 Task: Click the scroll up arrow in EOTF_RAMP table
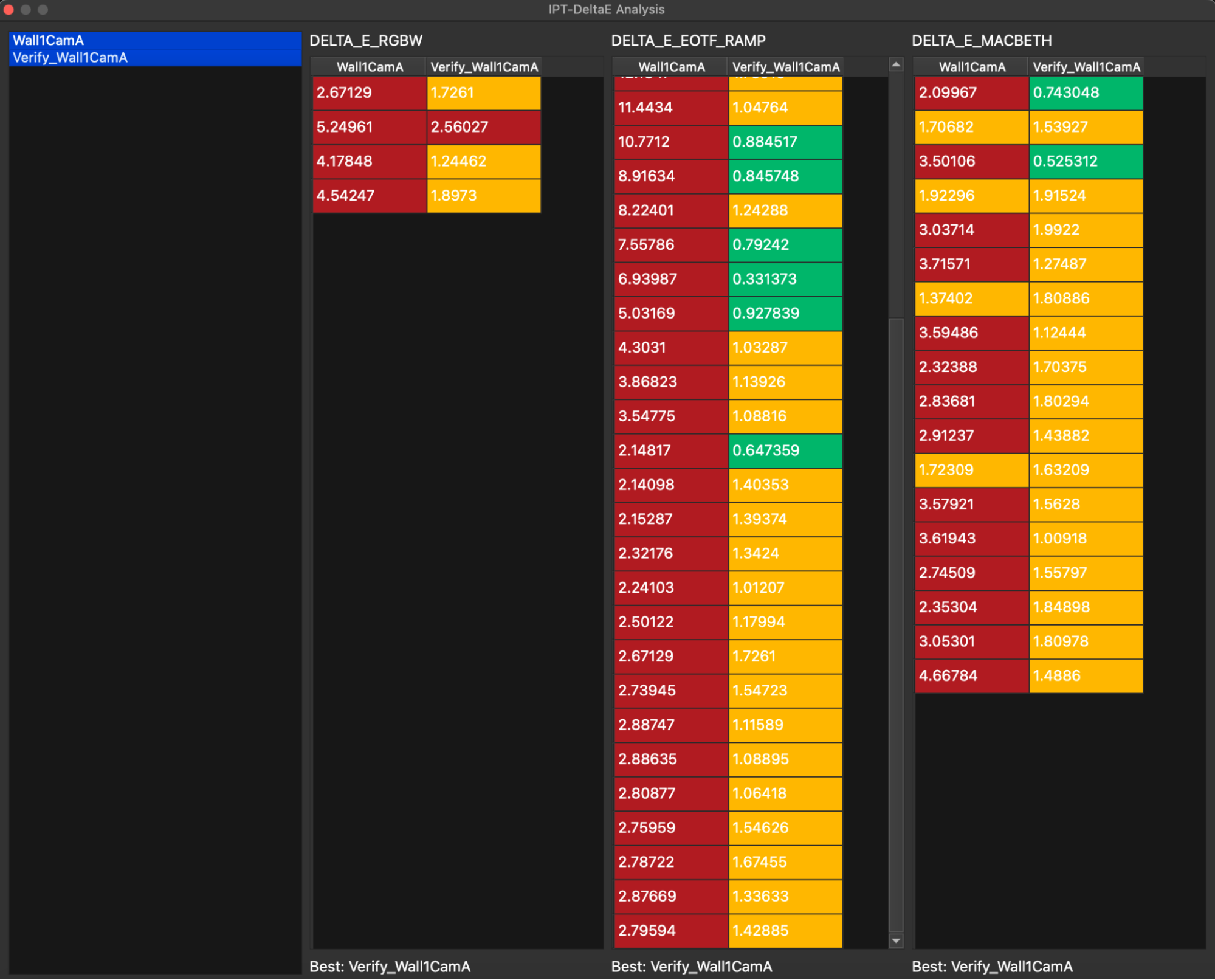(x=895, y=64)
